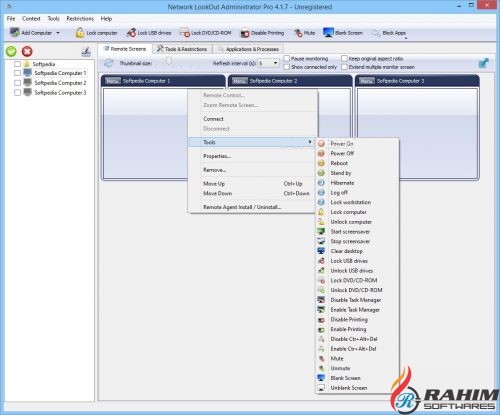Select Stand by in the submenu
The height and width of the screenshot is (415, 500).
pyautogui.click(x=357, y=173)
